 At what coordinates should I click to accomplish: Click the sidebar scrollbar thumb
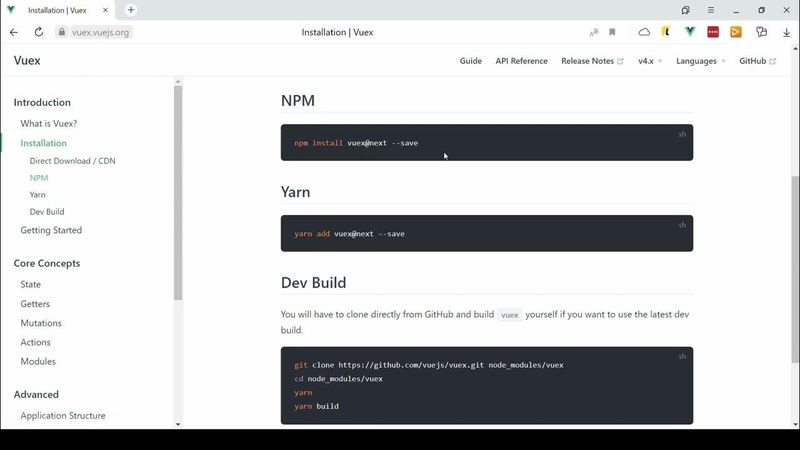(x=178, y=193)
